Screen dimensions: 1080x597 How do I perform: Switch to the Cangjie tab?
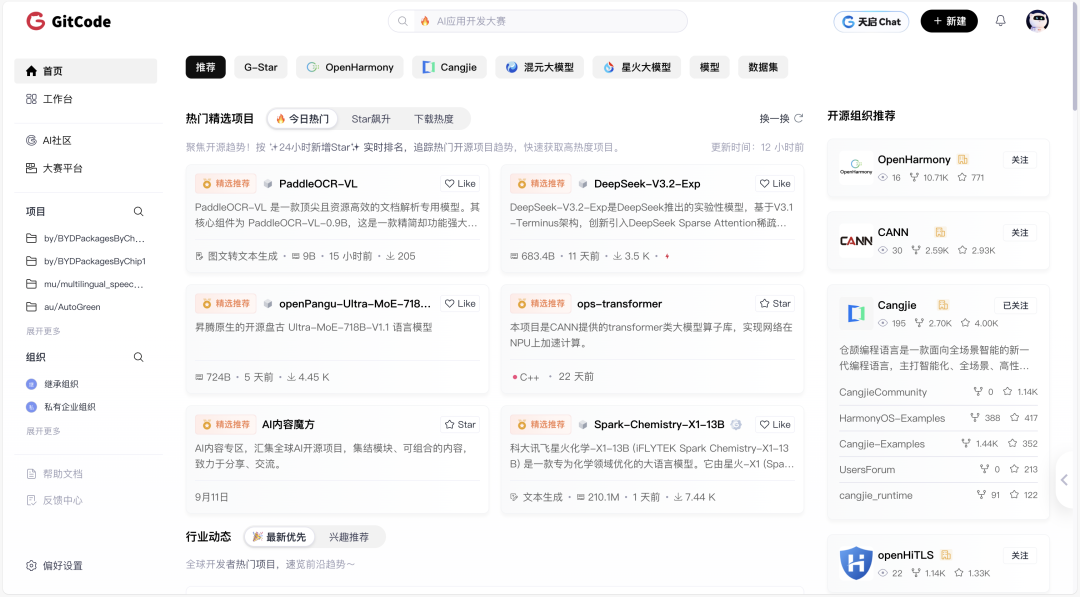point(449,67)
